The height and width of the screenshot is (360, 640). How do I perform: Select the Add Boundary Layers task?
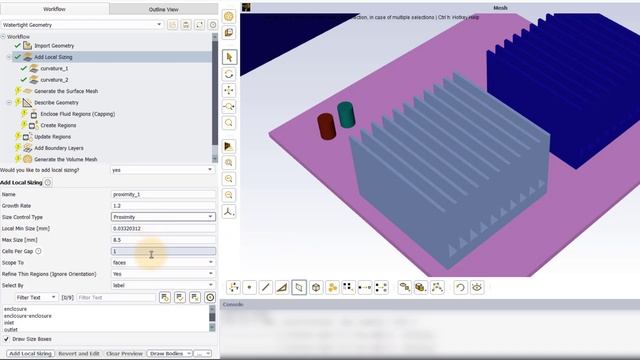coord(59,148)
